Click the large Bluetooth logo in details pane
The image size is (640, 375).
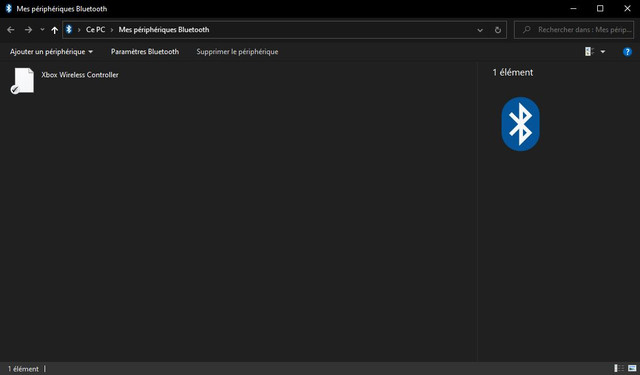(520, 124)
